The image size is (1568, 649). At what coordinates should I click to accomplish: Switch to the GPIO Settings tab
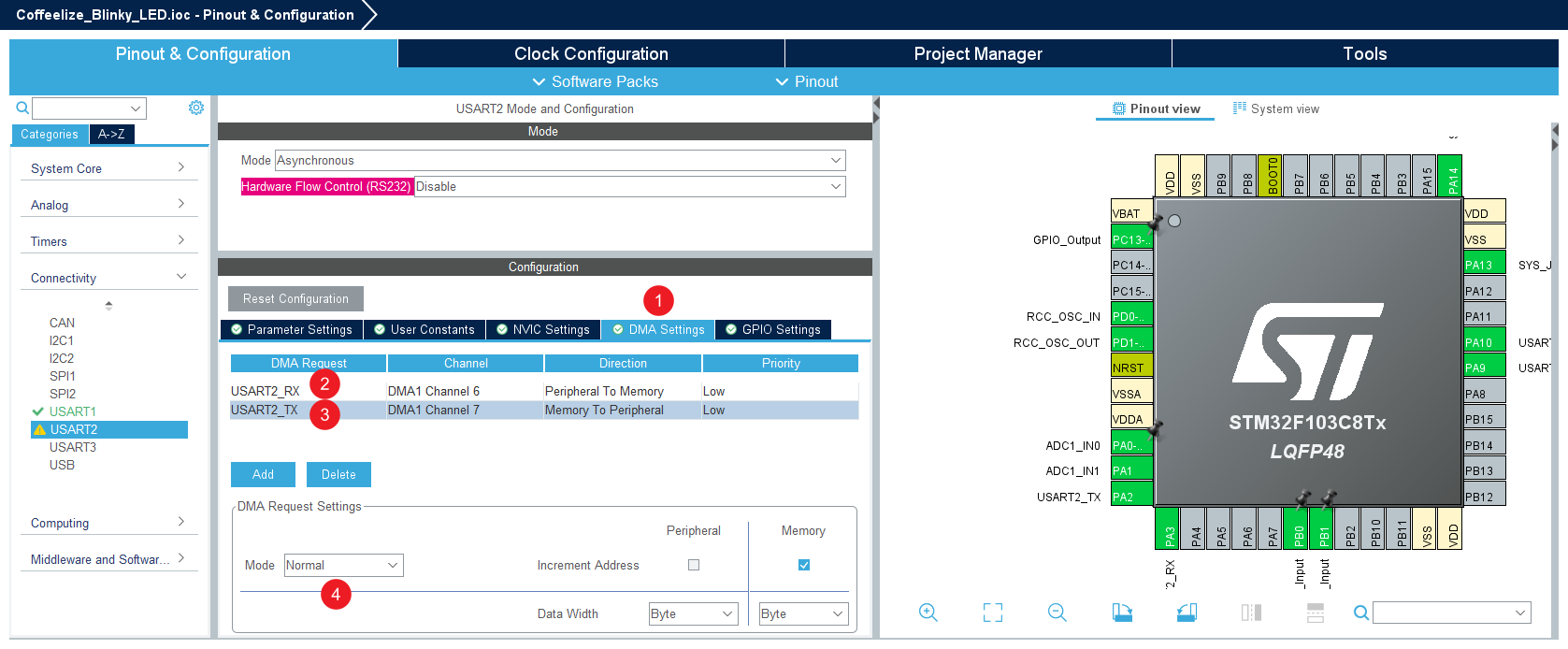point(773,329)
